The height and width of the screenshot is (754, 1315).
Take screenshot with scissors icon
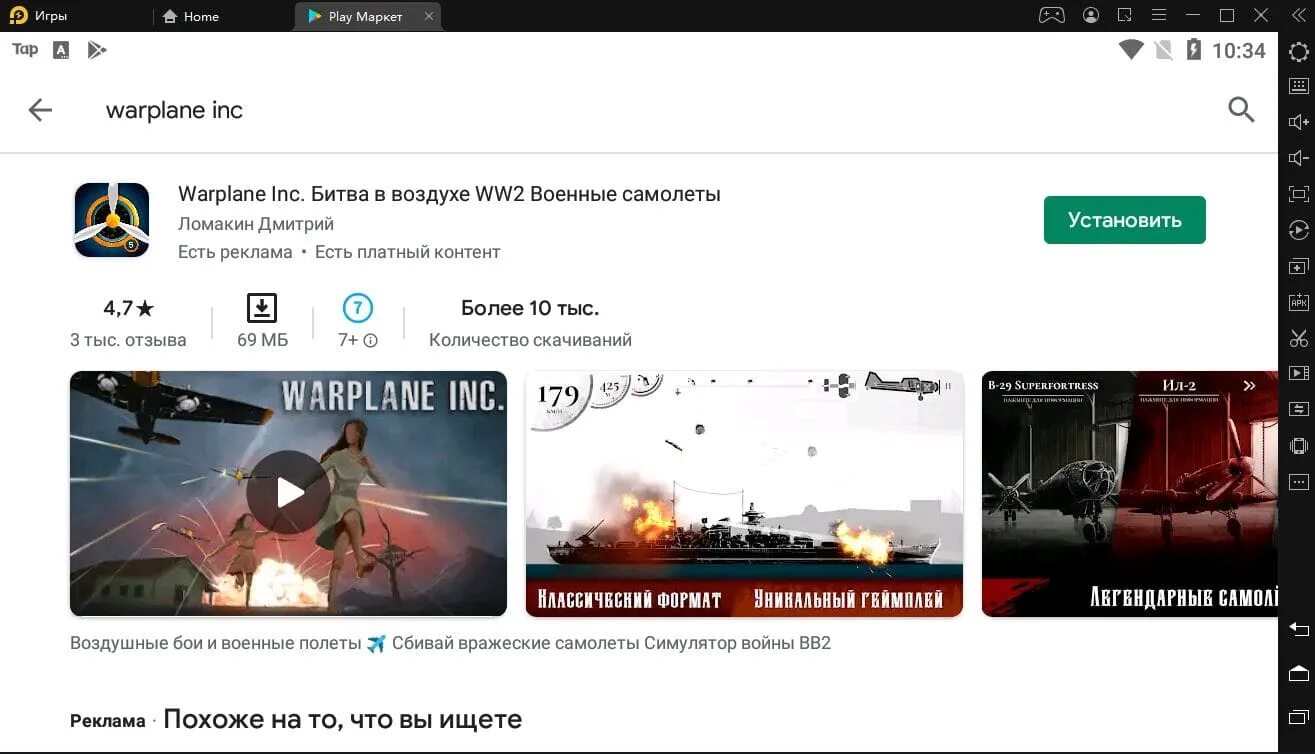[x=1298, y=338]
